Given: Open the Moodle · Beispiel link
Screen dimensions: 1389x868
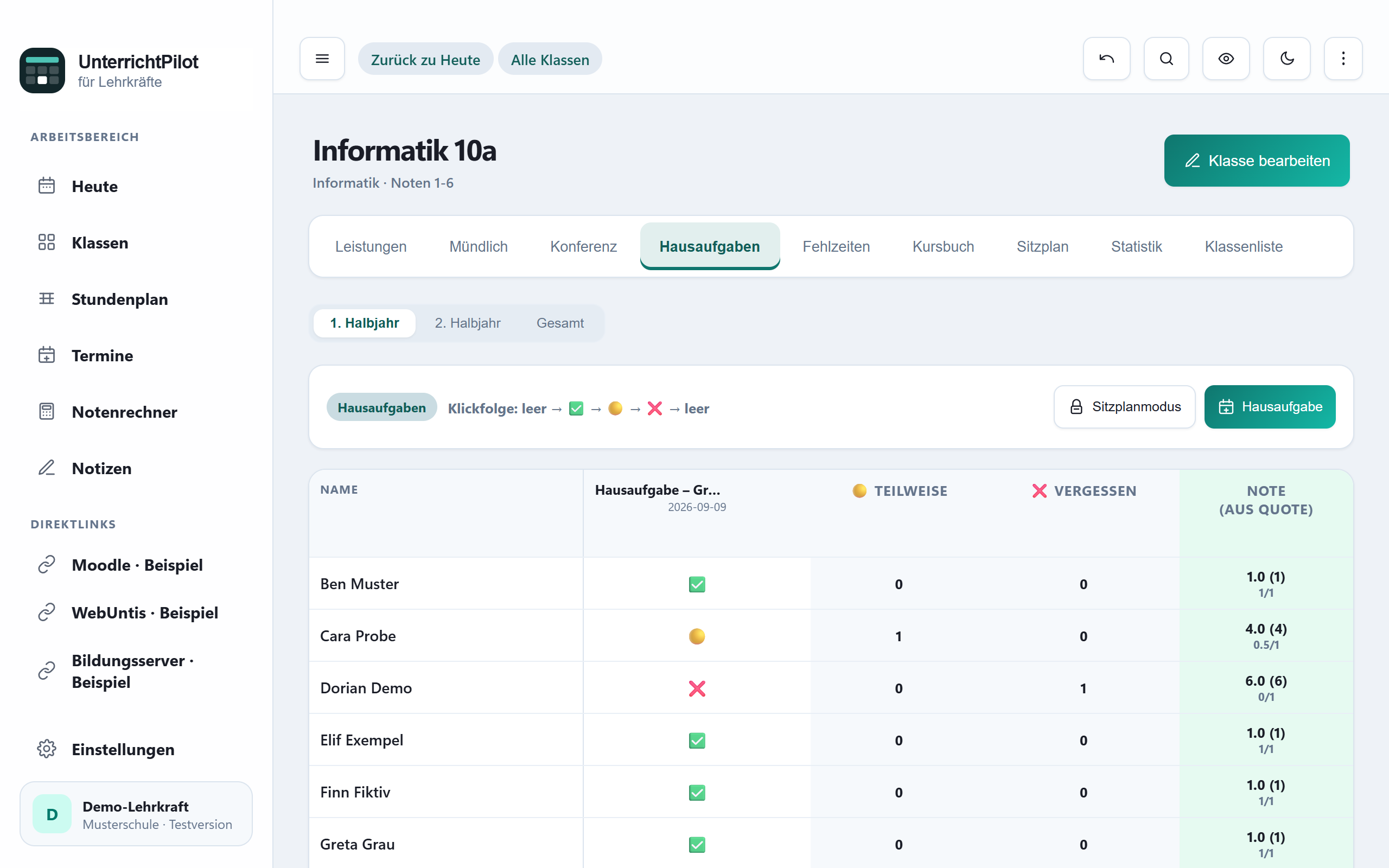Looking at the screenshot, I should 137,565.
